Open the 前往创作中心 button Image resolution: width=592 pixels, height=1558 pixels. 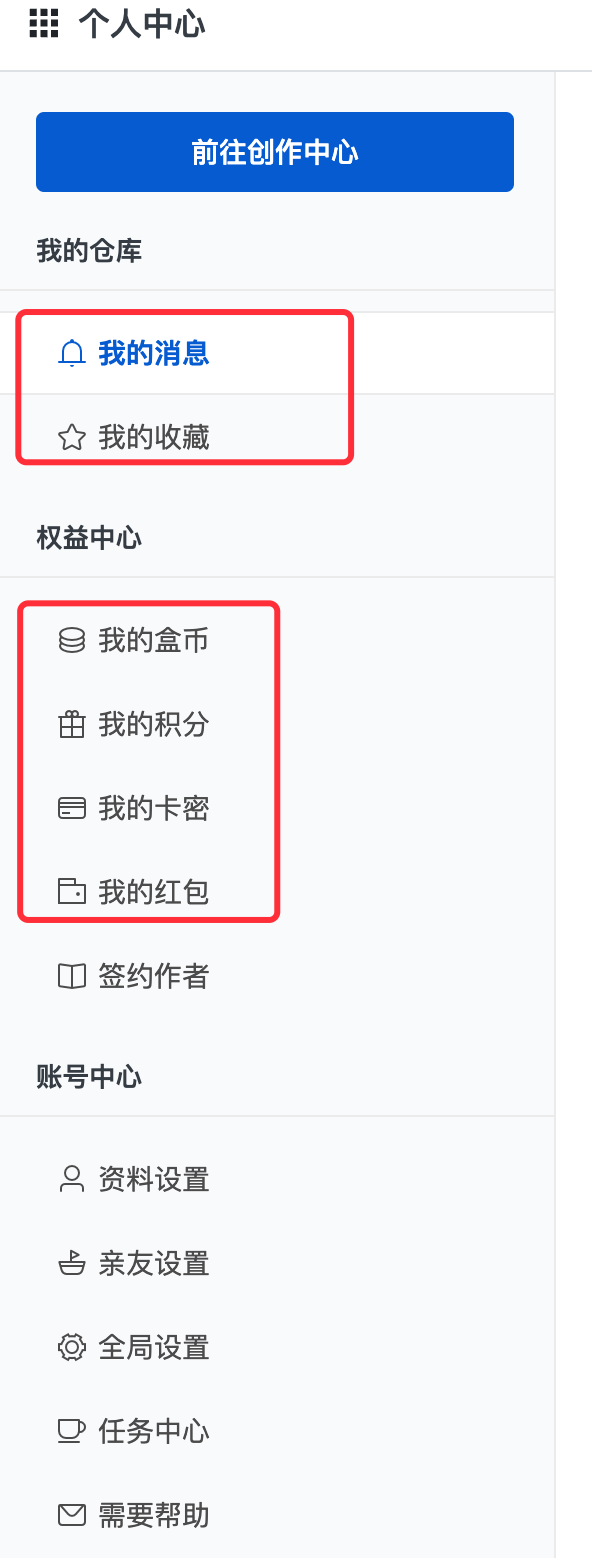point(275,152)
